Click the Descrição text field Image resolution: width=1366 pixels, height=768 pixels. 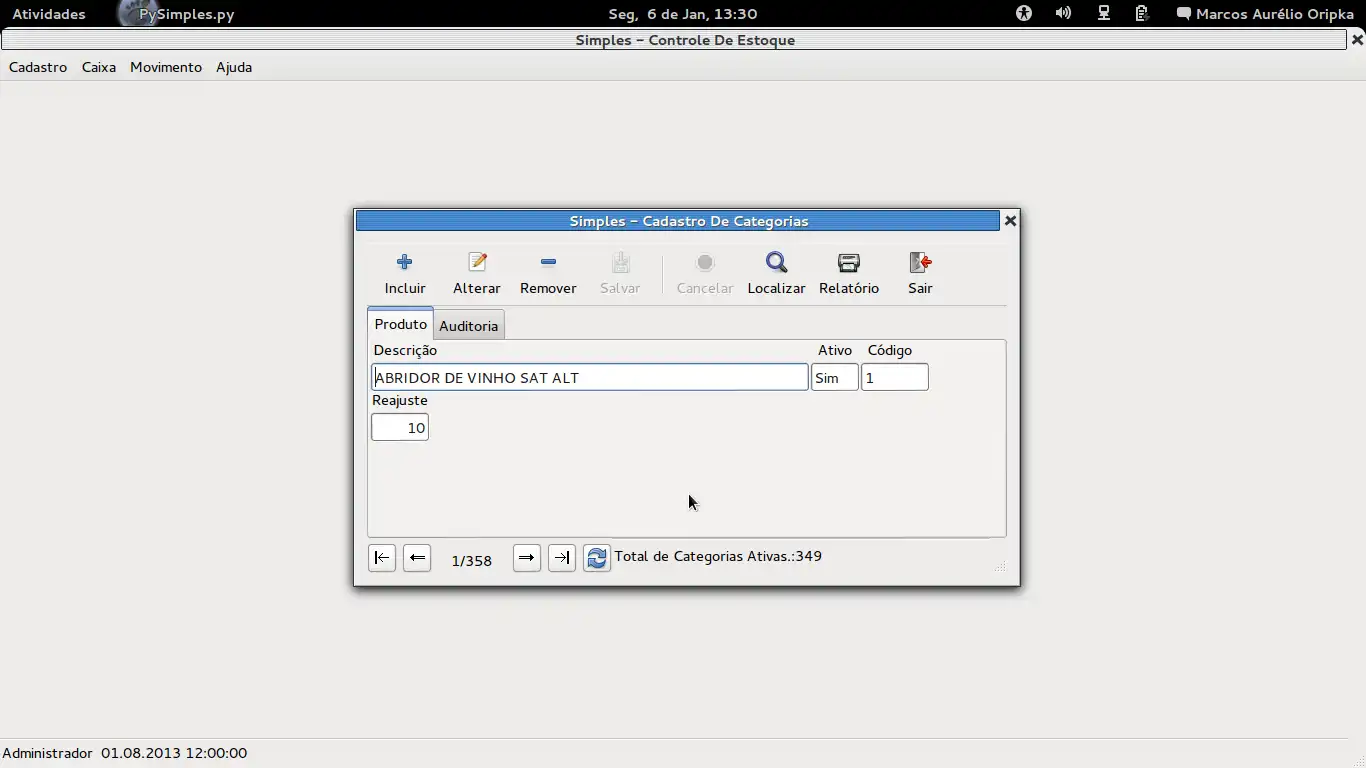[590, 377]
